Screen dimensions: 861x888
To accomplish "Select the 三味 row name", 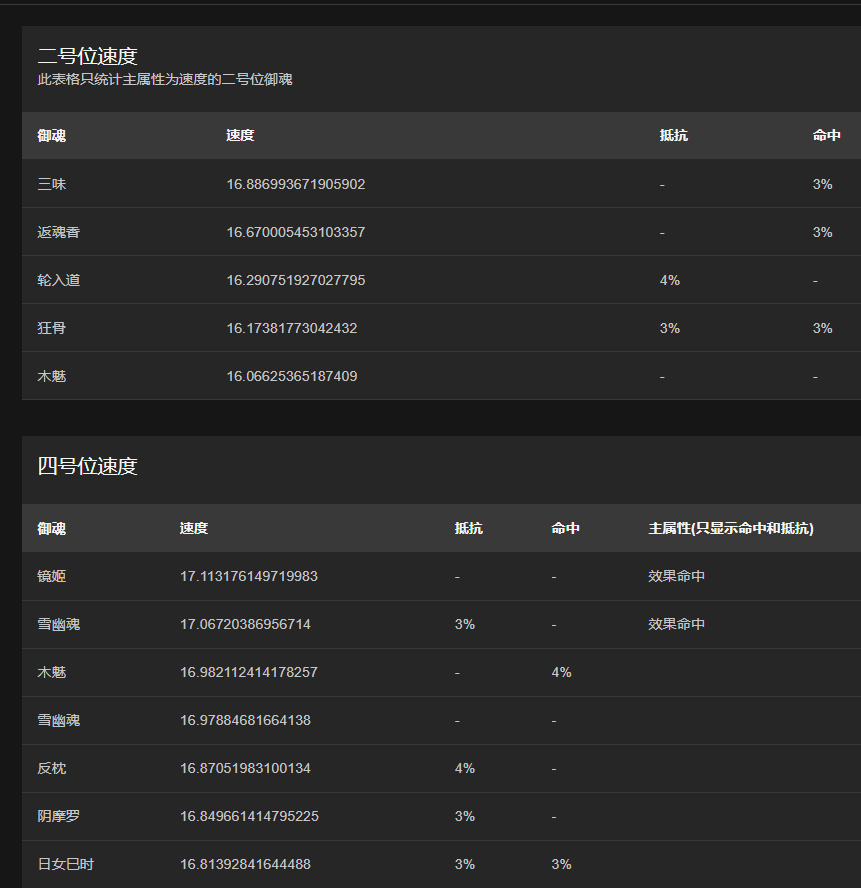I will [x=52, y=184].
